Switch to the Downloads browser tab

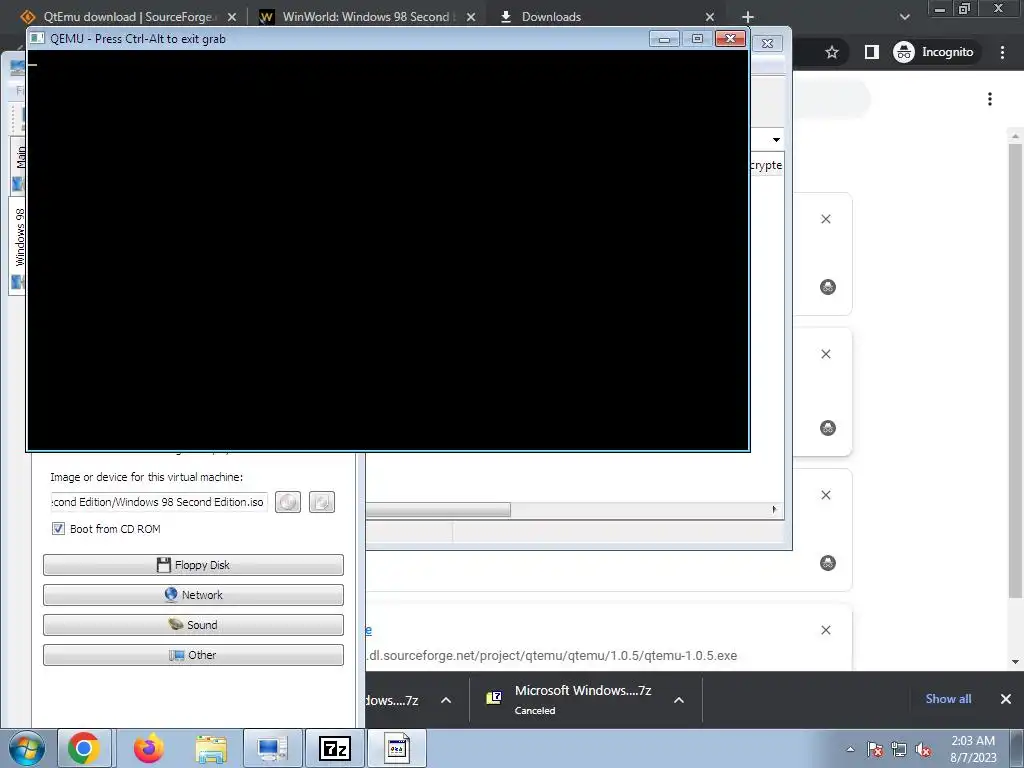point(551,17)
